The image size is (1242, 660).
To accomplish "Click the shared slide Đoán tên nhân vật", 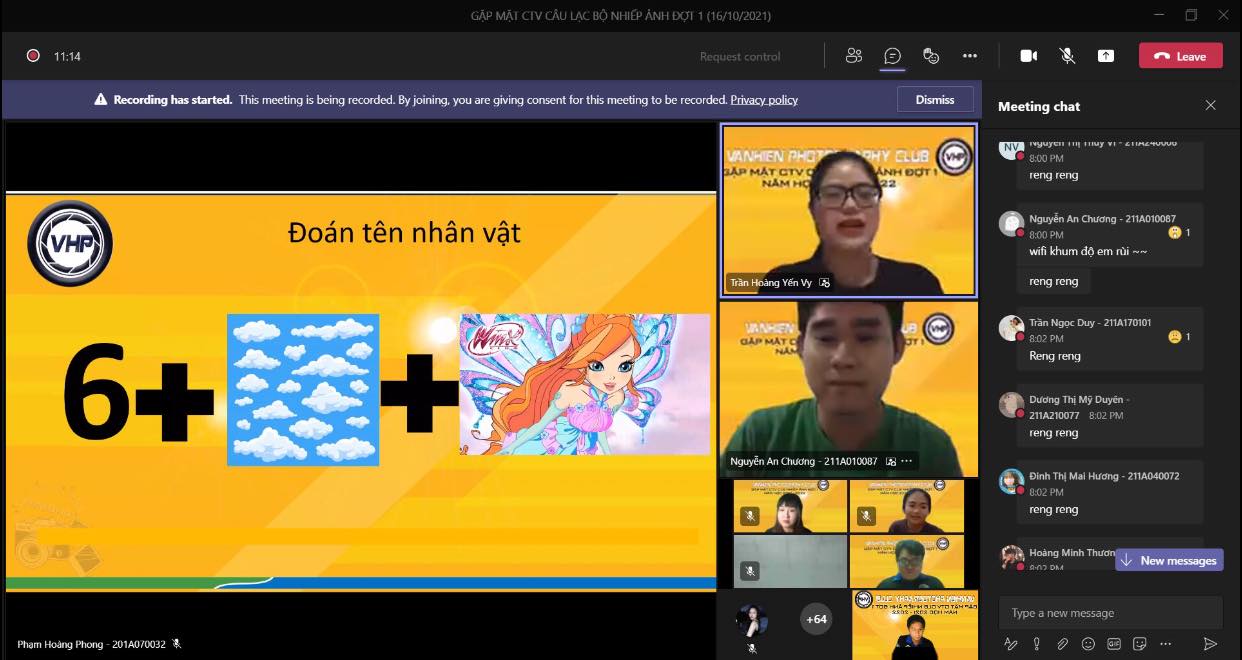I will click(361, 390).
